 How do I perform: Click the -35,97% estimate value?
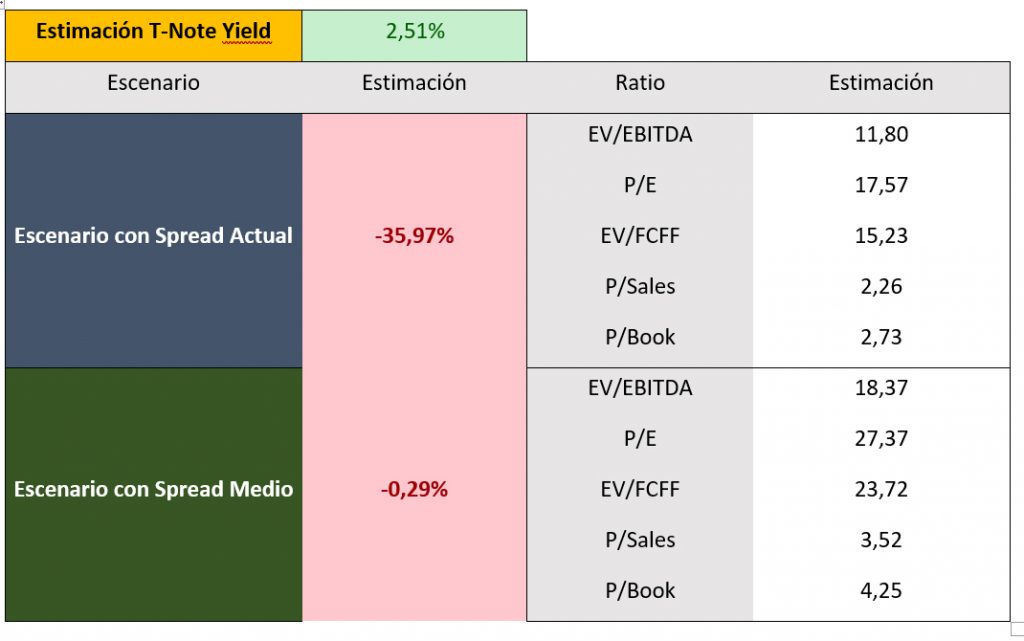click(414, 237)
